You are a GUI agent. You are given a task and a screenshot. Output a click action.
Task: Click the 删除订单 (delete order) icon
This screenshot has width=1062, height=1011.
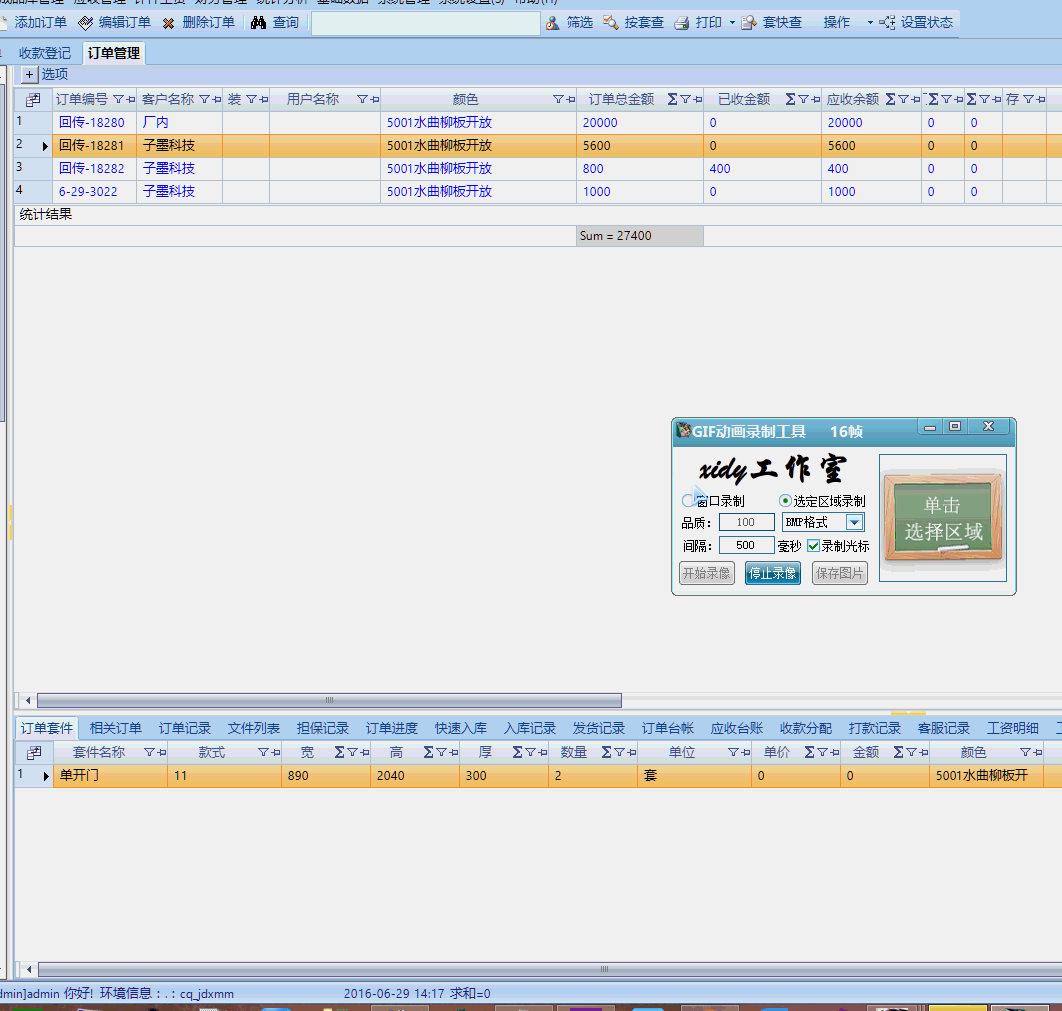169,22
